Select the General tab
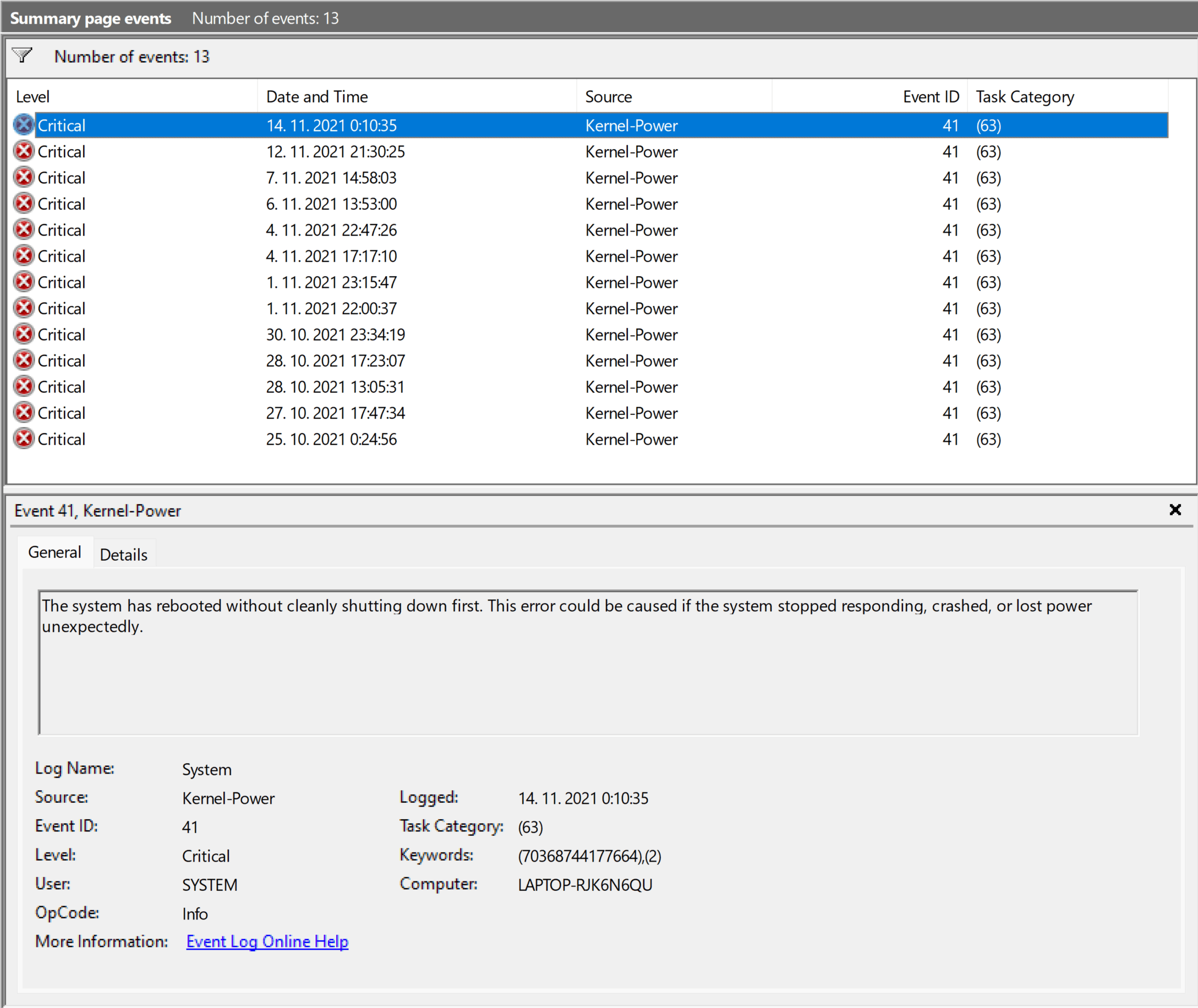This screenshot has width=1198, height=1008. point(55,552)
